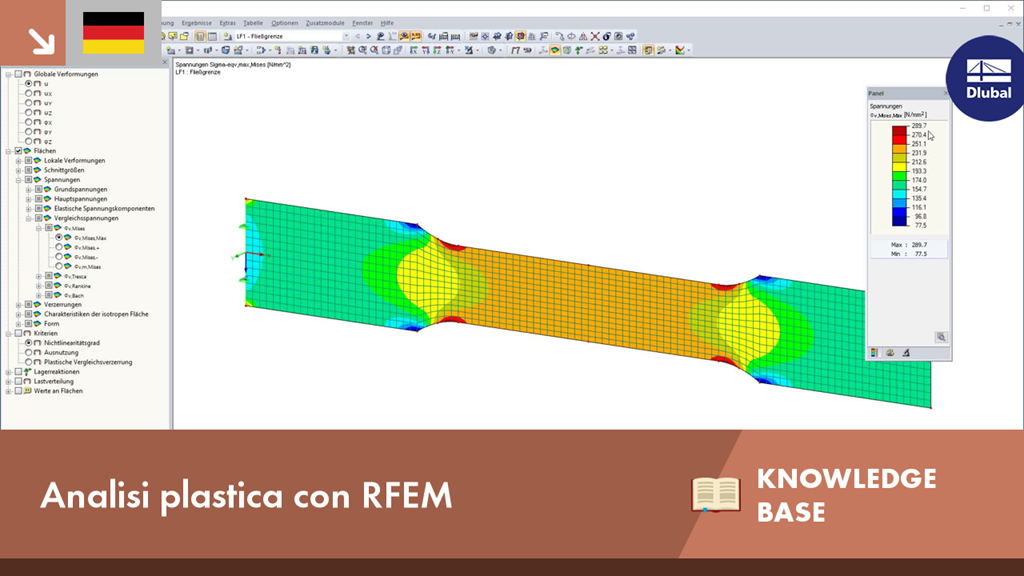Expand σv,Tresca tree node
Viewport: 1024px width, 576px height.
pyautogui.click(x=39, y=276)
